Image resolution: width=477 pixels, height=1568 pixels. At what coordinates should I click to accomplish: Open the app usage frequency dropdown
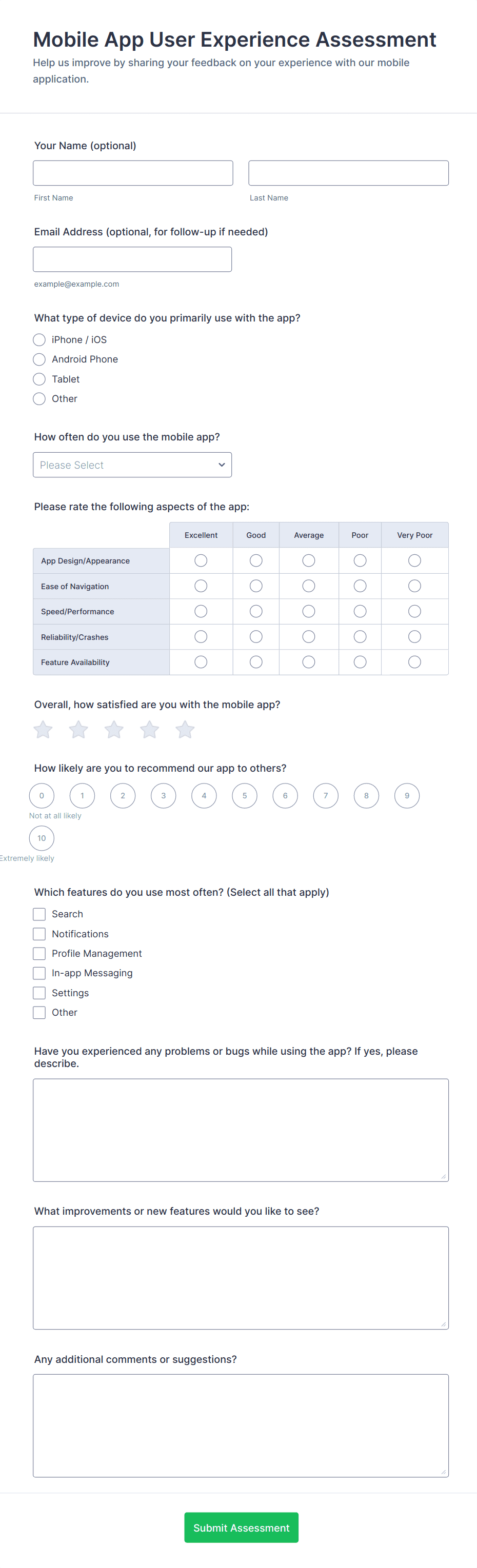tap(132, 465)
